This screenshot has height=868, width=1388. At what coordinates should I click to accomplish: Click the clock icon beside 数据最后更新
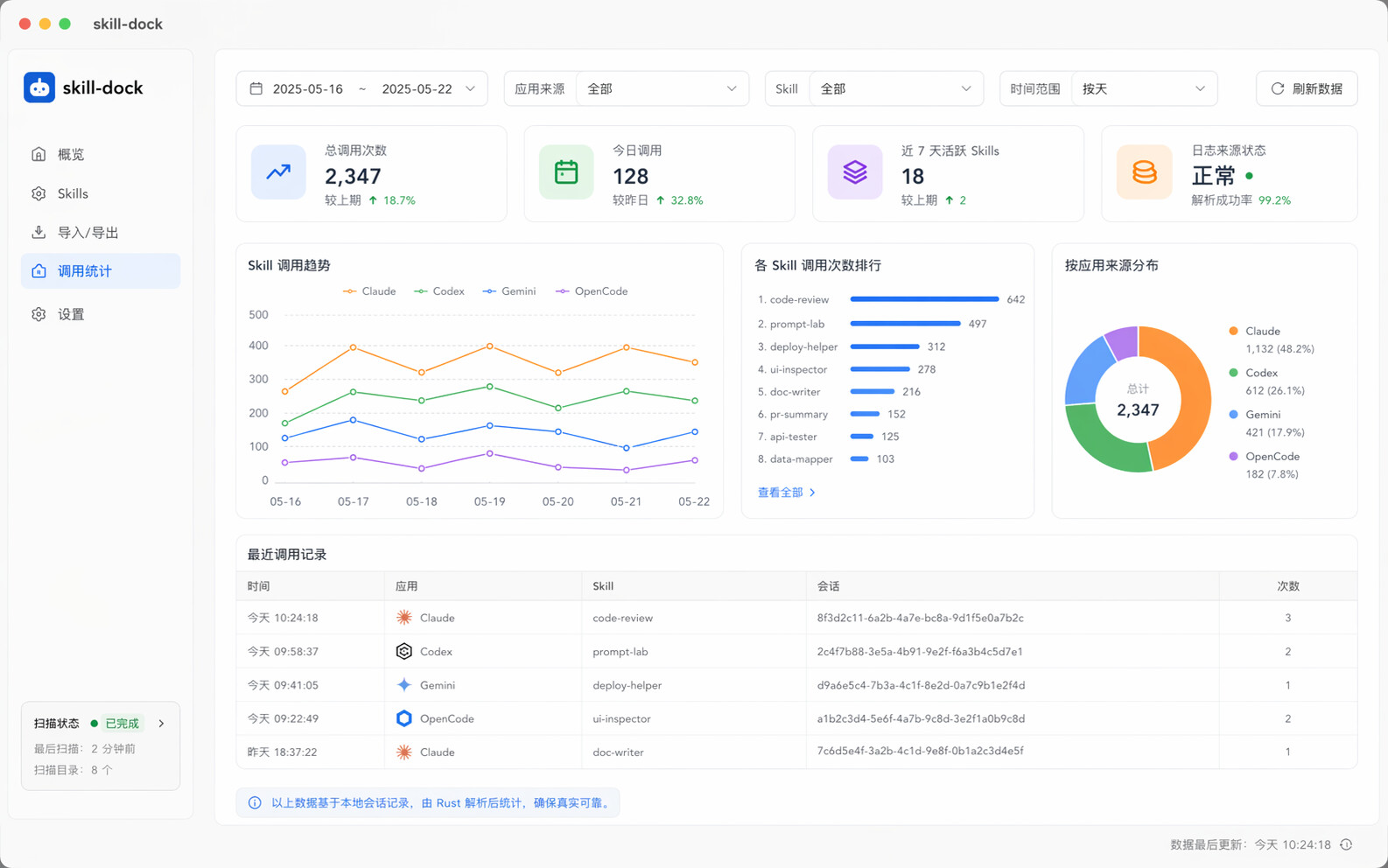1346,844
